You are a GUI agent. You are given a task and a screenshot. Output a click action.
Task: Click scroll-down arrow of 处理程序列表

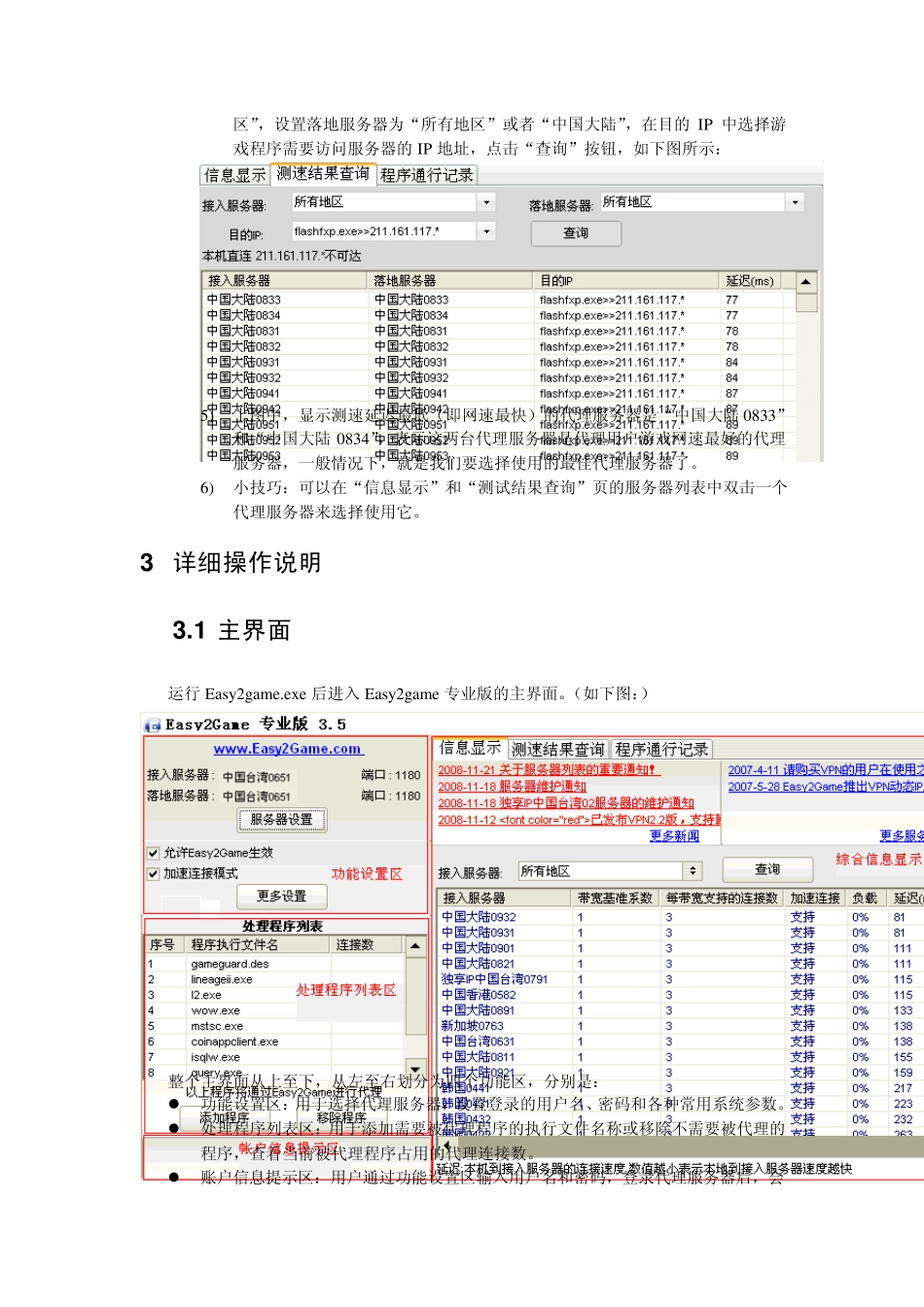pyautogui.click(x=415, y=1067)
